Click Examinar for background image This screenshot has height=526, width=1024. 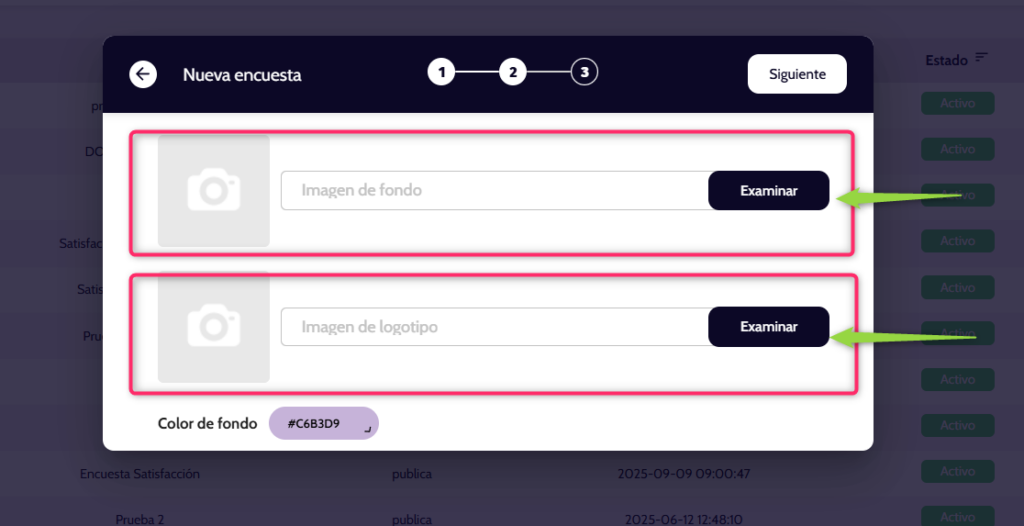point(768,191)
